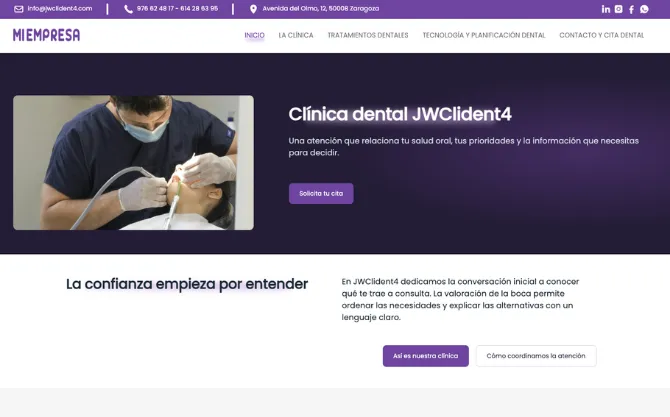670x417 pixels.
Task: Click Cómo coordinamos la atención button
Action: point(536,356)
